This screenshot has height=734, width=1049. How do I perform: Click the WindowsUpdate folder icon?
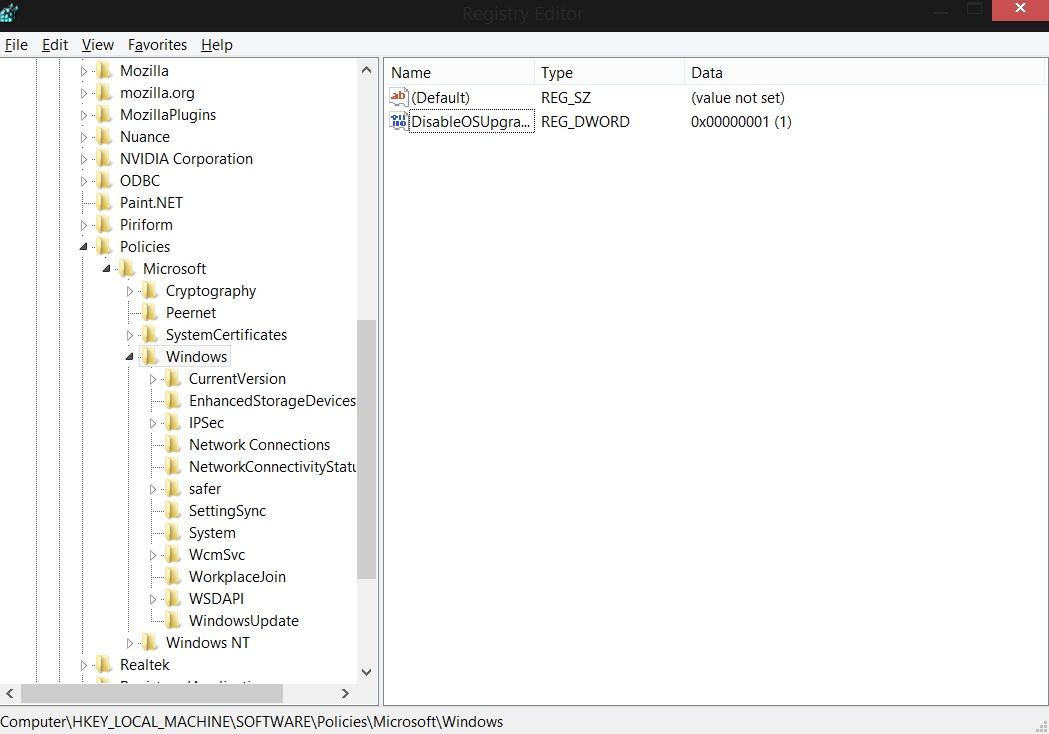click(173, 621)
